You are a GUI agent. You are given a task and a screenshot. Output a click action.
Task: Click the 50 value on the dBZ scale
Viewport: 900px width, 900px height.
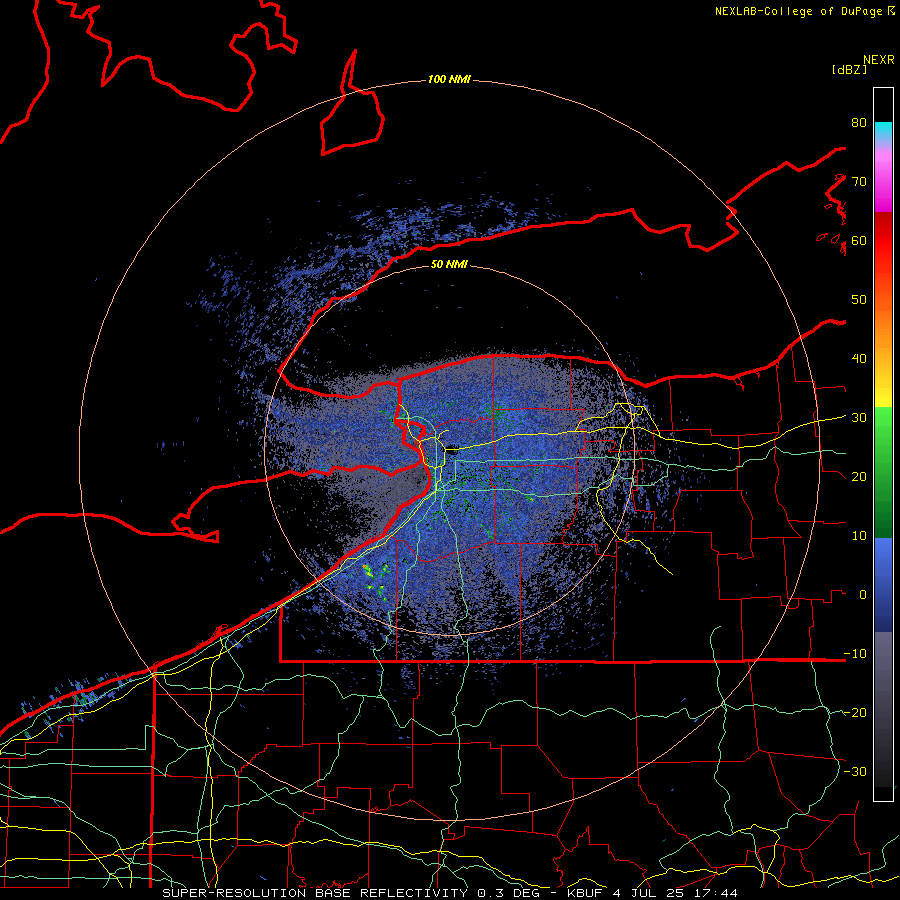pyautogui.click(x=859, y=300)
